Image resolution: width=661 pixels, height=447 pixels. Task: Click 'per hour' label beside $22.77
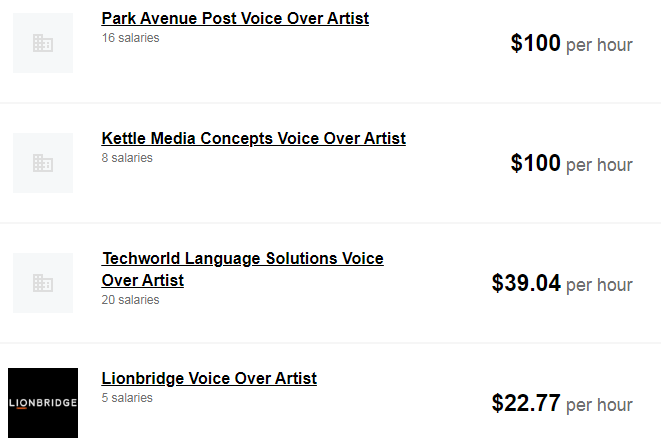coord(599,405)
